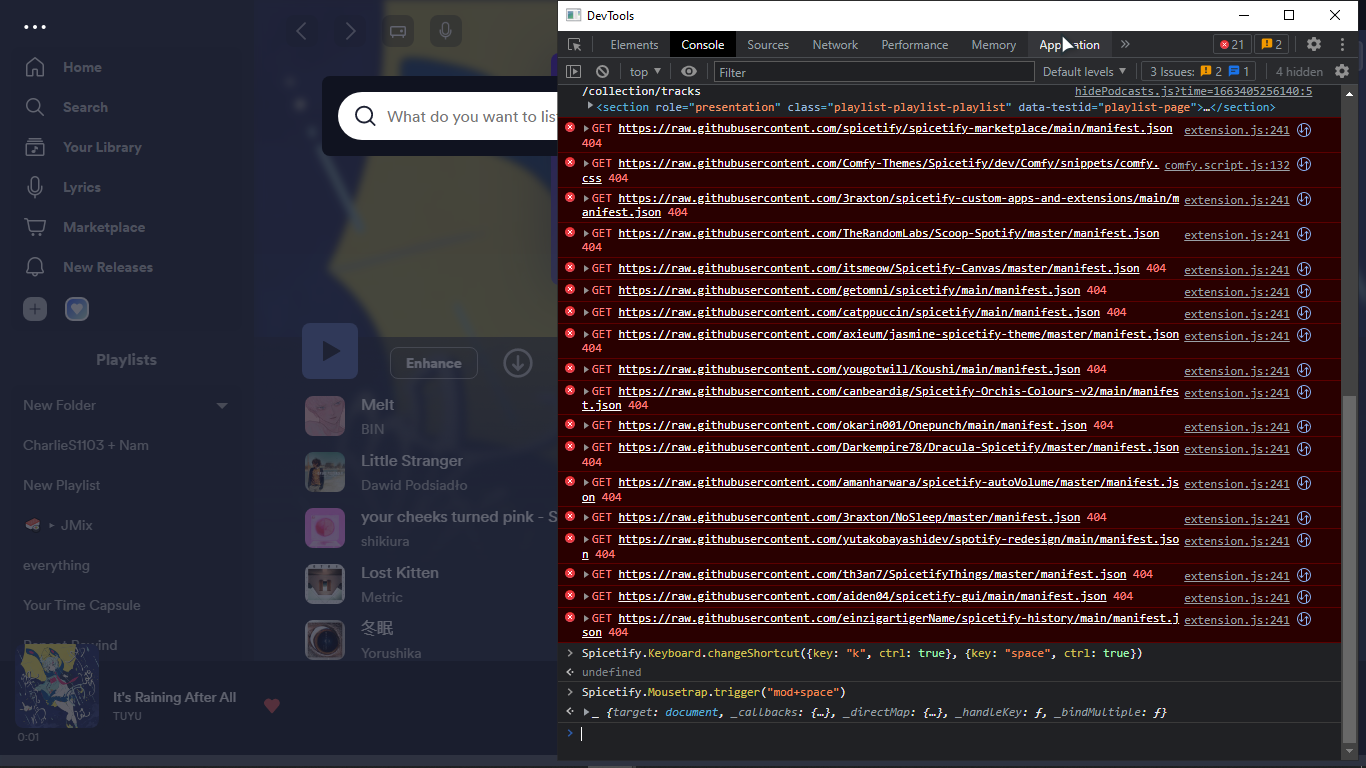Switch to the Performance tab
Image resolution: width=1366 pixels, height=768 pixels.
[915, 44]
